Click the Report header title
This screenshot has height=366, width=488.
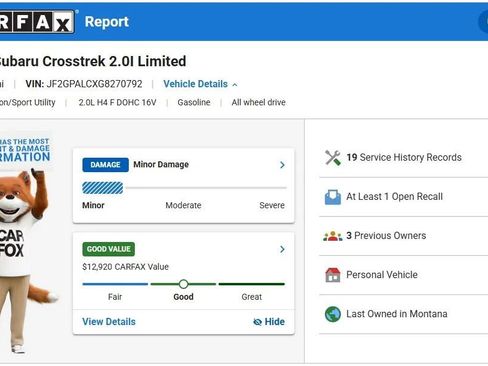pyautogui.click(x=107, y=22)
